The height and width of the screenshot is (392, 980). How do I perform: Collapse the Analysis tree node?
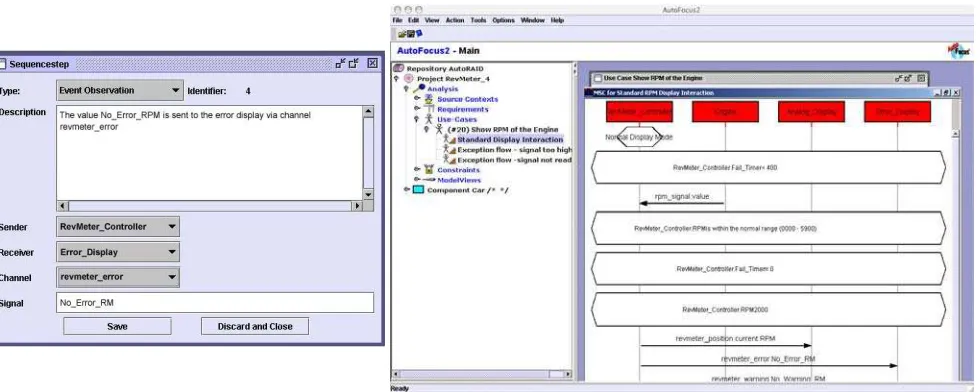click(406, 89)
